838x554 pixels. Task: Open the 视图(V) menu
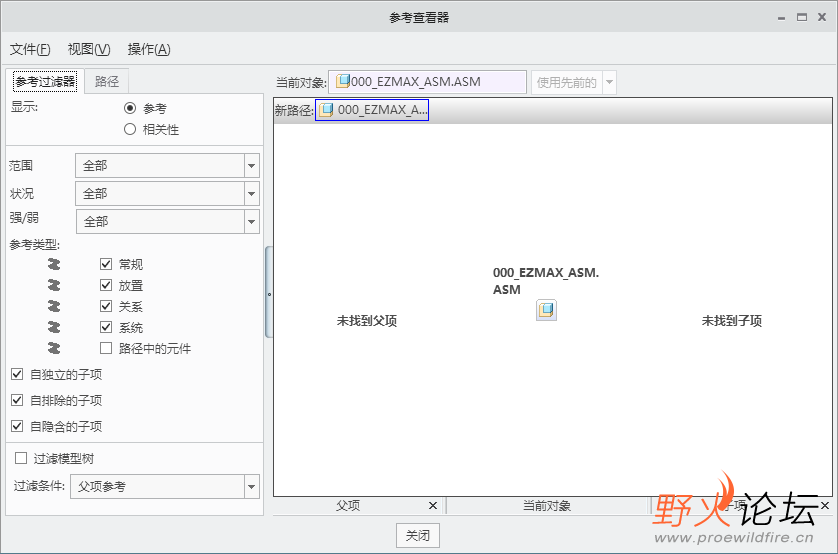click(x=89, y=49)
